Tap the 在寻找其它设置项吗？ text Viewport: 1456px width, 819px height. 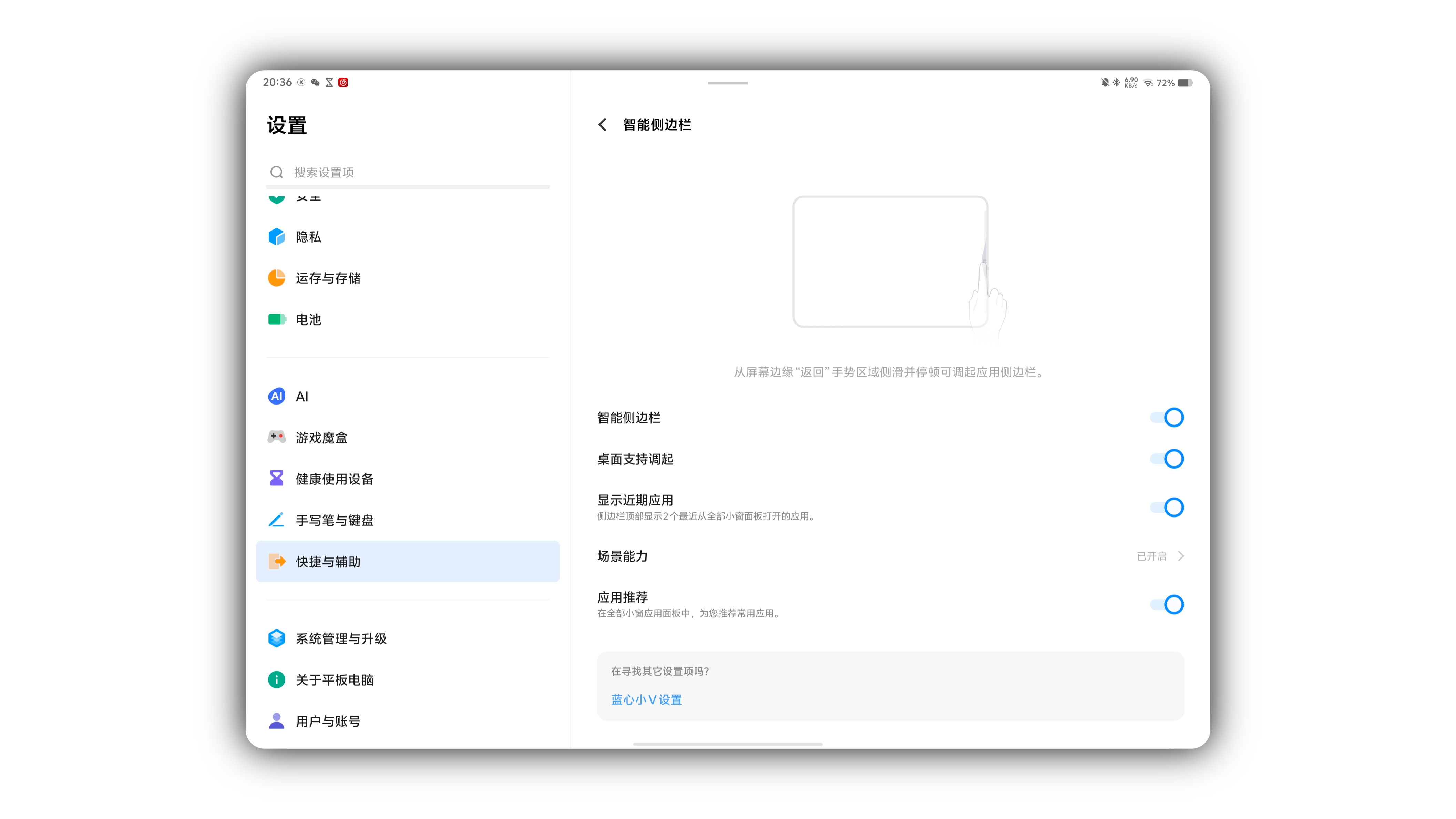click(x=659, y=671)
